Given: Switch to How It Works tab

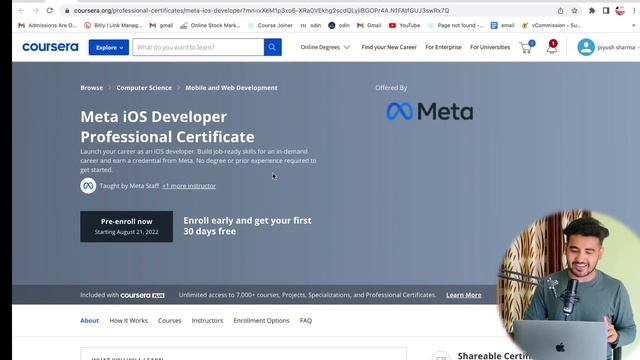Looking at the screenshot, I should (x=129, y=321).
